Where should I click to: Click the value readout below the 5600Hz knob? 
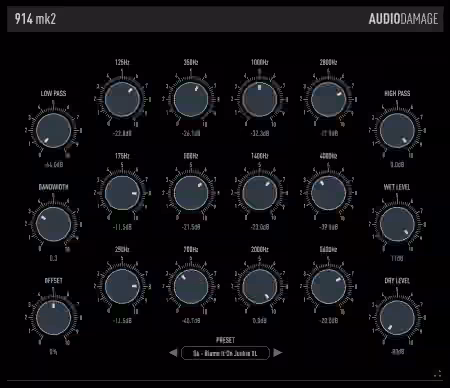(329, 321)
